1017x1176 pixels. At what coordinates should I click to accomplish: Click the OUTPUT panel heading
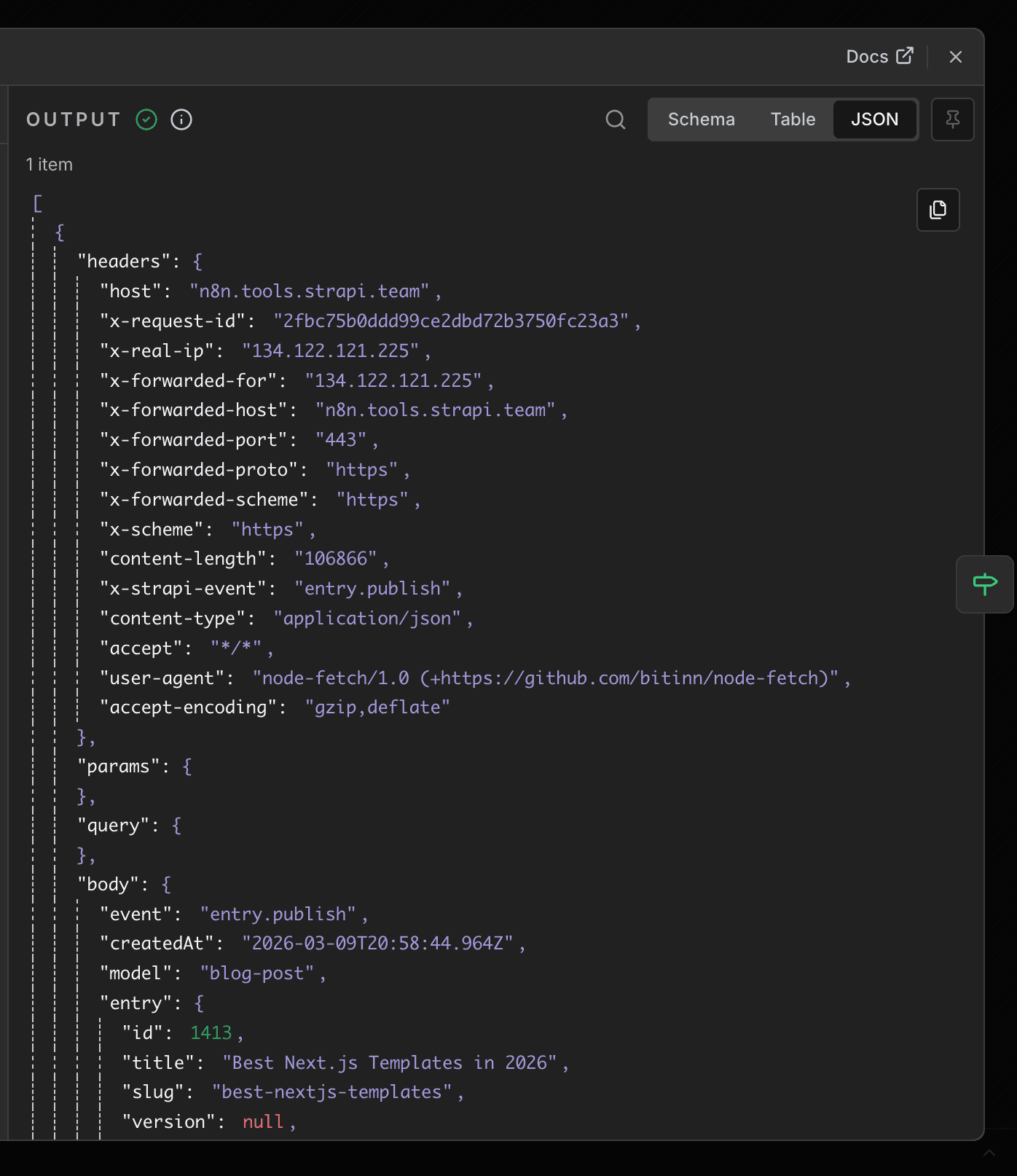click(x=73, y=119)
